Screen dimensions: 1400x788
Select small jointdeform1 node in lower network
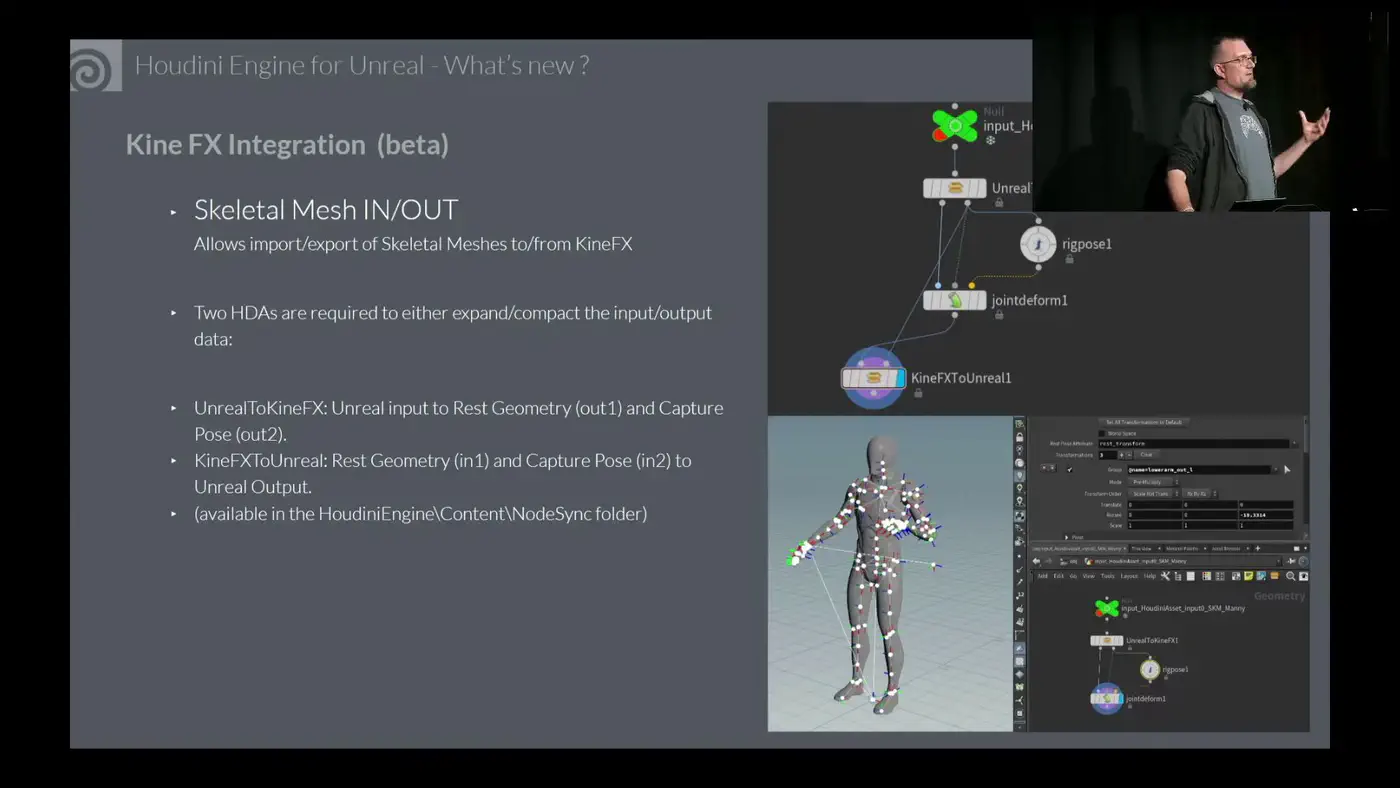pyautogui.click(x=1107, y=698)
